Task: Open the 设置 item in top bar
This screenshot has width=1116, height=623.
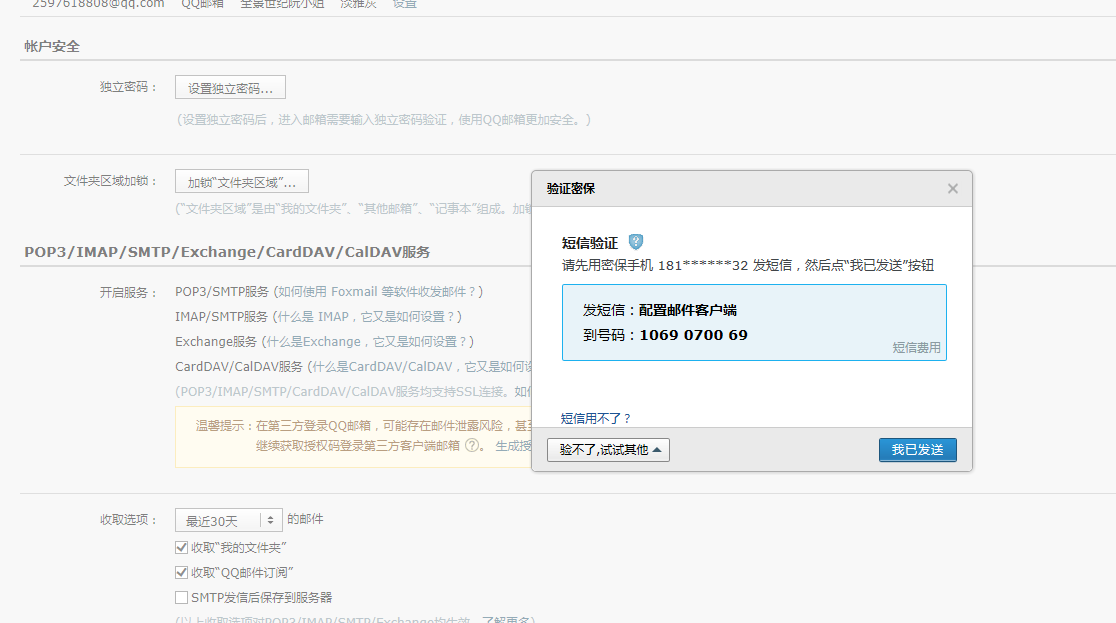Action: tap(404, 4)
